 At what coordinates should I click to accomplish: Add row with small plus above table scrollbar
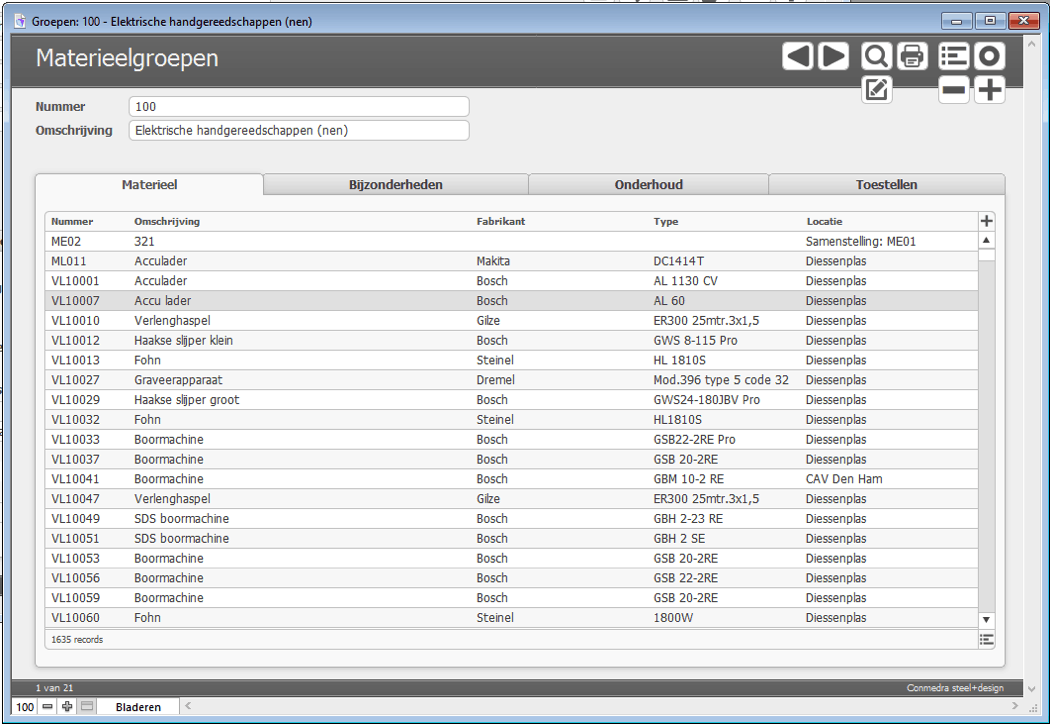[x=987, y=221]
